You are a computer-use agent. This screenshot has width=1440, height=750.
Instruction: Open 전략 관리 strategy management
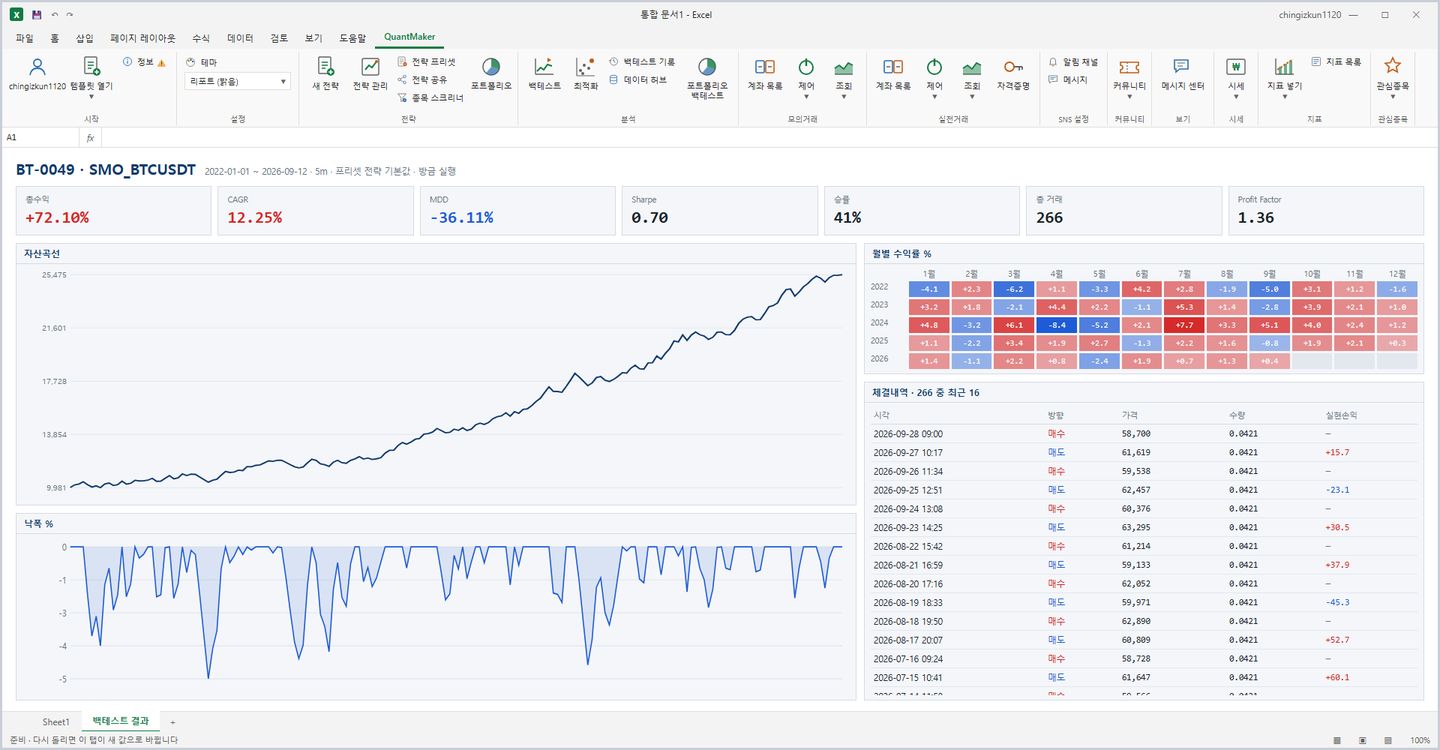(370, 74)
